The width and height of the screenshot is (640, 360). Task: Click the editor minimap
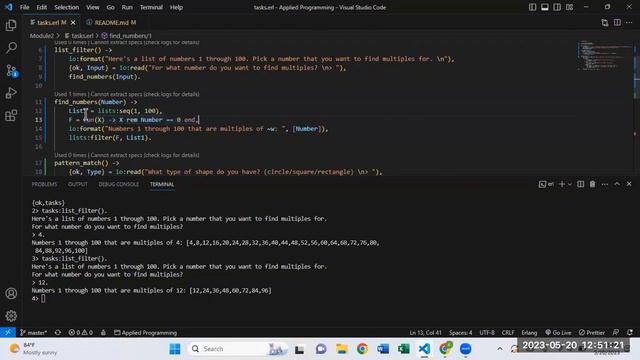604,55
